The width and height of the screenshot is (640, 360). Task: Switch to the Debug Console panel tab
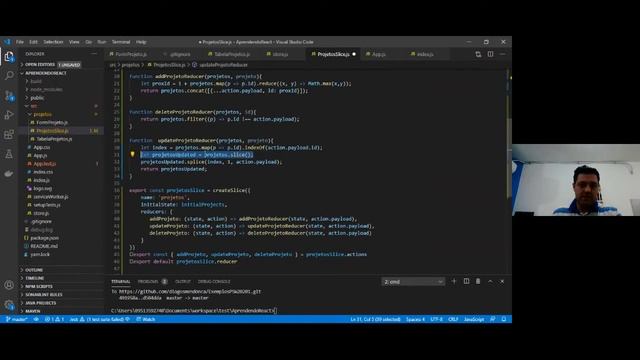[x=214, y=282]
